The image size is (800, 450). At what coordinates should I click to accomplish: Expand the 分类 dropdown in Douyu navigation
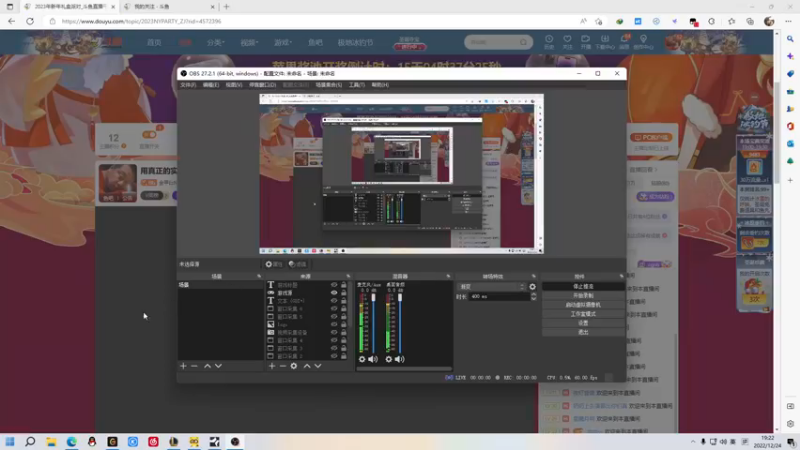coord(215,43)
